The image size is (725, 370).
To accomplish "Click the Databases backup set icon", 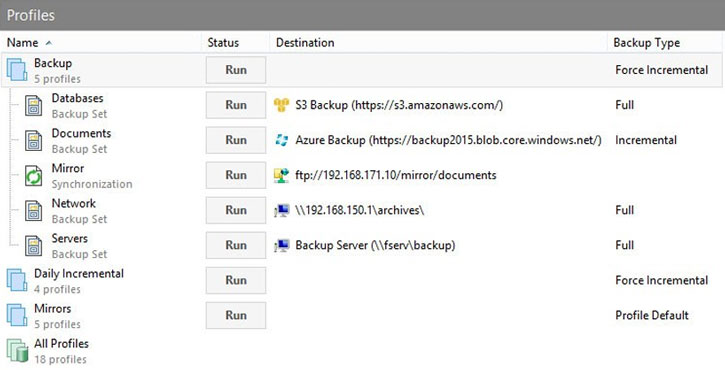I will pyautogui.click(x=33, y=106).
